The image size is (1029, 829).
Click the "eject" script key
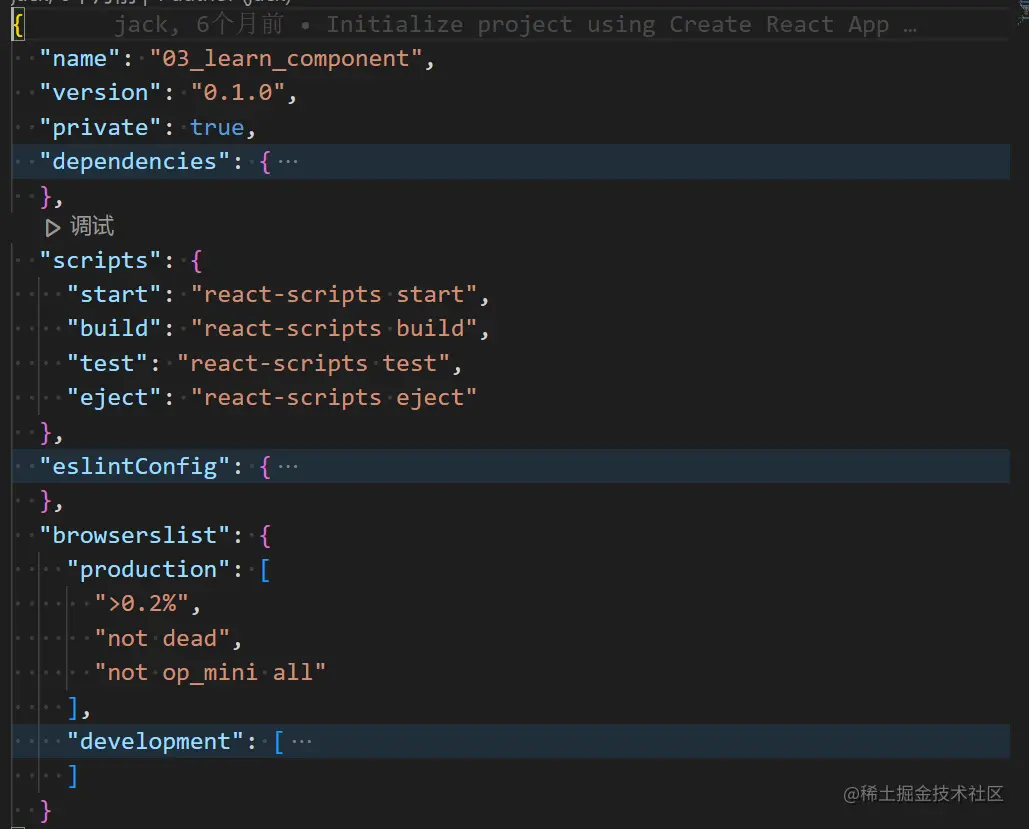click(114, 398)
